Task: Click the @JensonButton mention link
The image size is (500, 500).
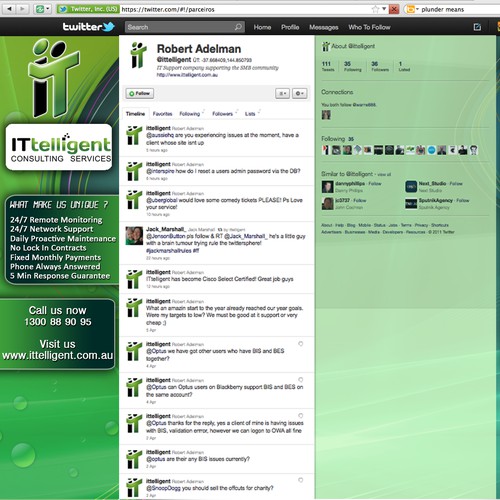Action: pyautogui.click(x=166, y=236)
